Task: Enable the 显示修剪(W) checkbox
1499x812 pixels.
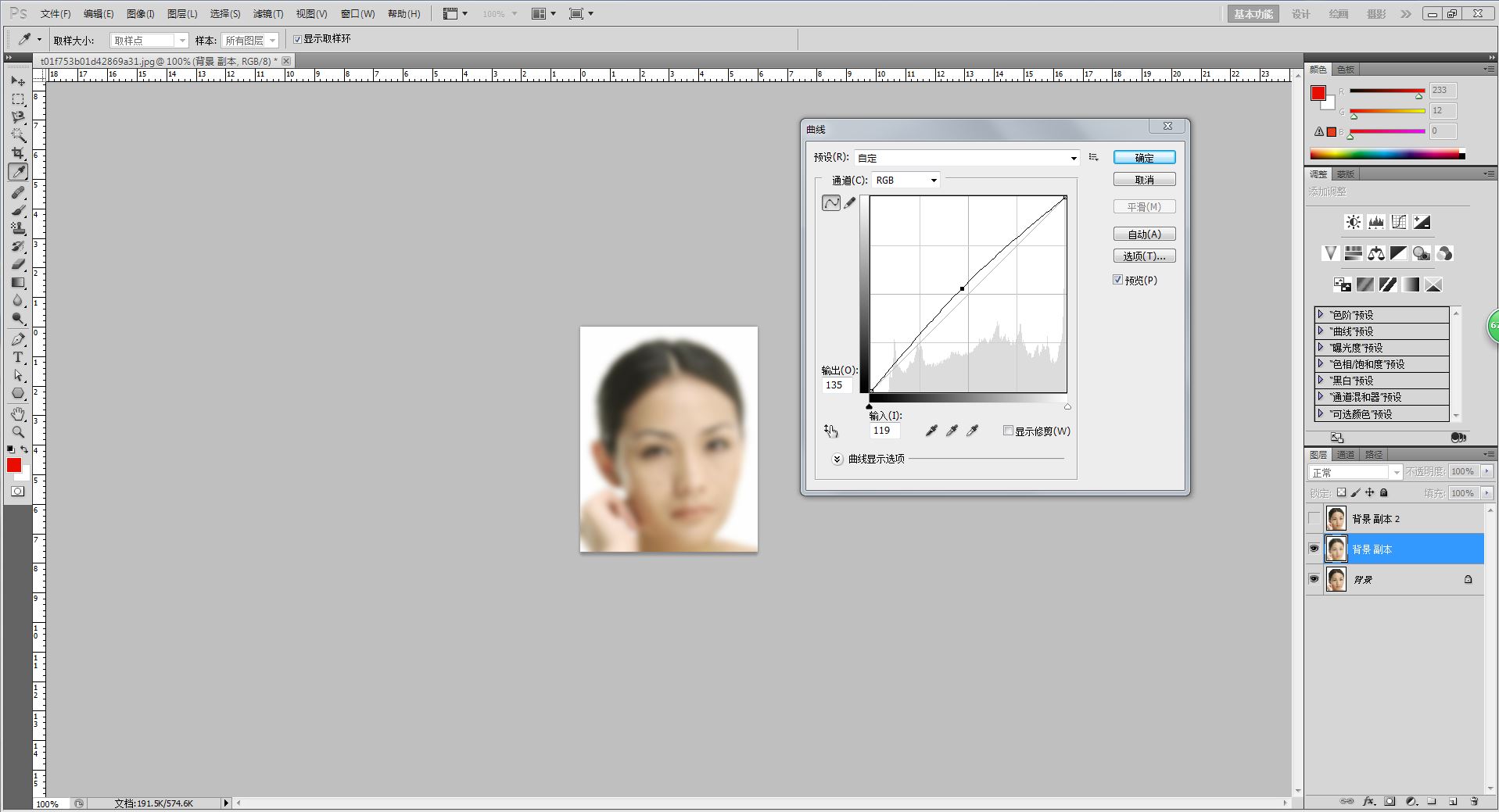Action: pos(1009,431)
